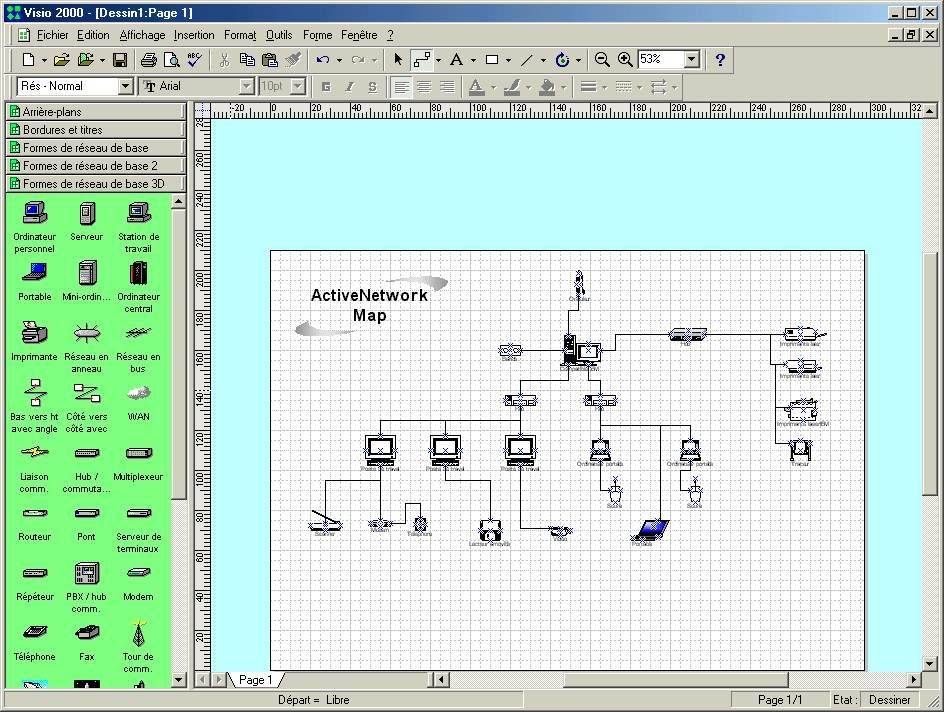This screenshot has width=944, height=712.
Task: Open the zoom percentage dropdown
Action: (x=692, y=59)
